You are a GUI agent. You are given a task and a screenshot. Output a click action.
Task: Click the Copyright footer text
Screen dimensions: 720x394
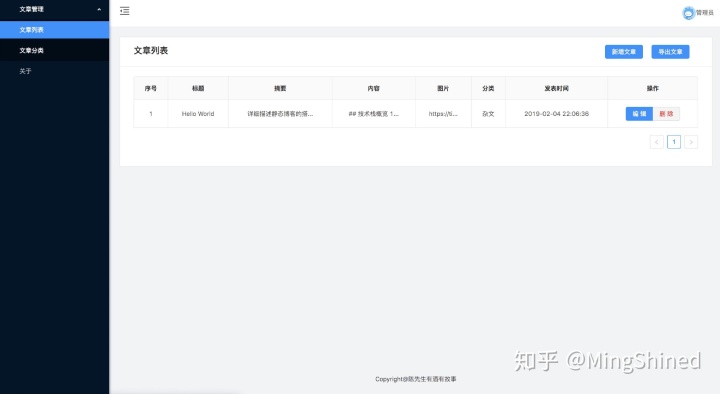416,379
